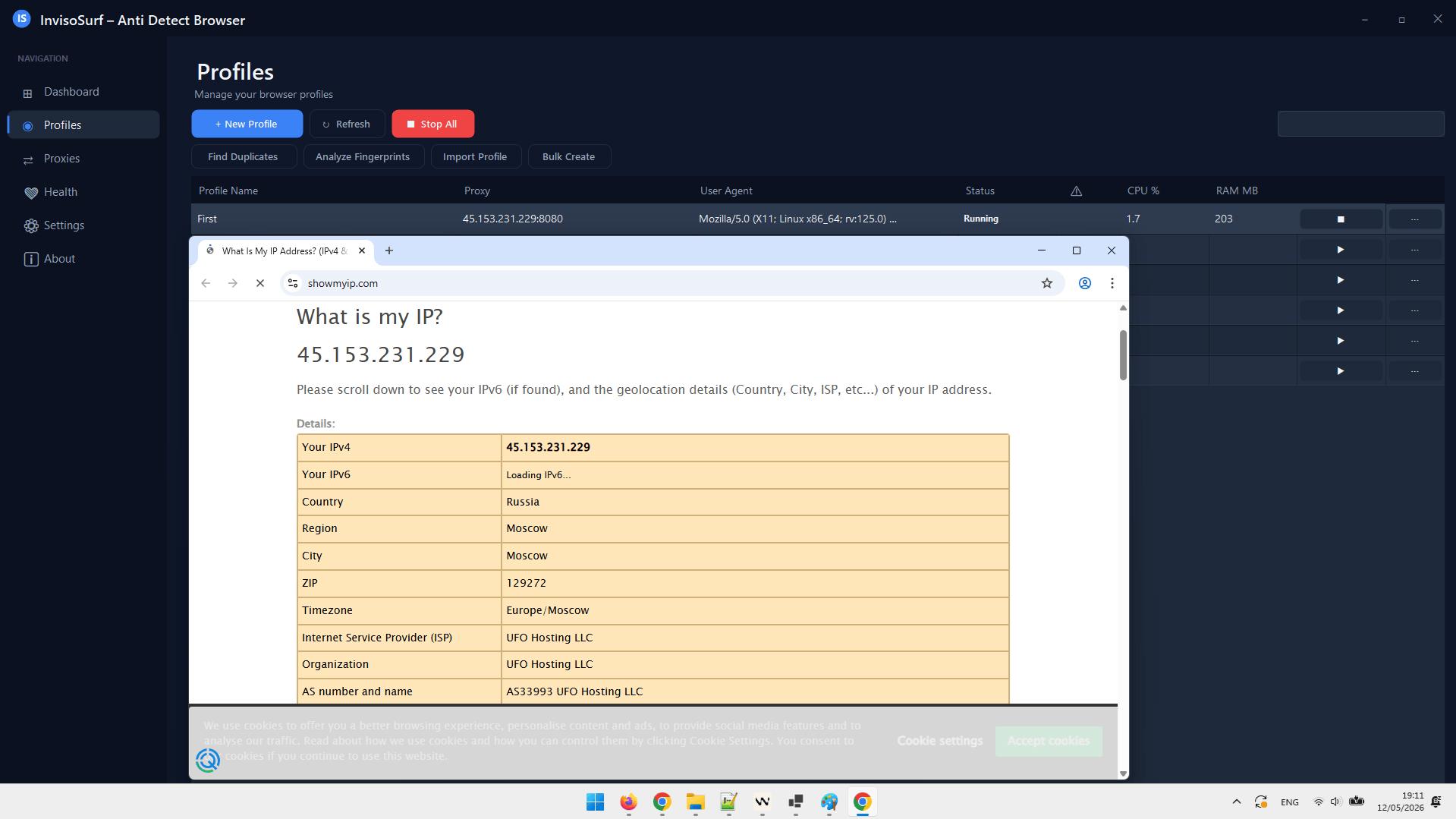Open Firefox from the taskbar

628,802
